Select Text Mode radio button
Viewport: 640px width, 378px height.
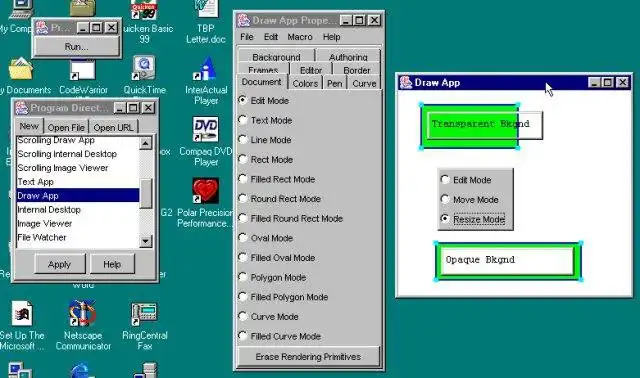tap(242, 120)
